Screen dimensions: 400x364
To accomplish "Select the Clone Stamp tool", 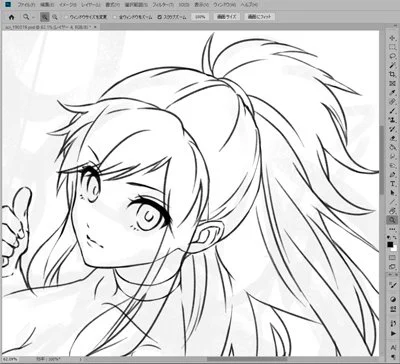I will coord(393,120).
